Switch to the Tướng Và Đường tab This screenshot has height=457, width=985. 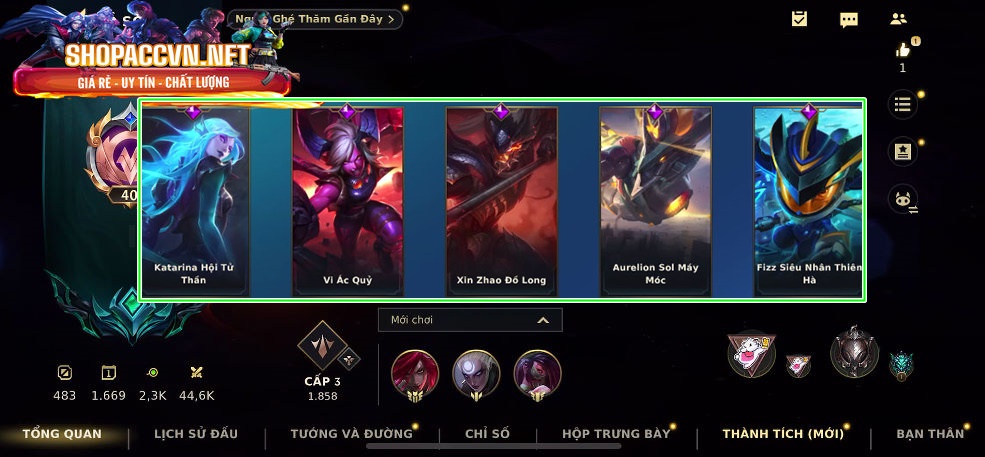(351, 434)
